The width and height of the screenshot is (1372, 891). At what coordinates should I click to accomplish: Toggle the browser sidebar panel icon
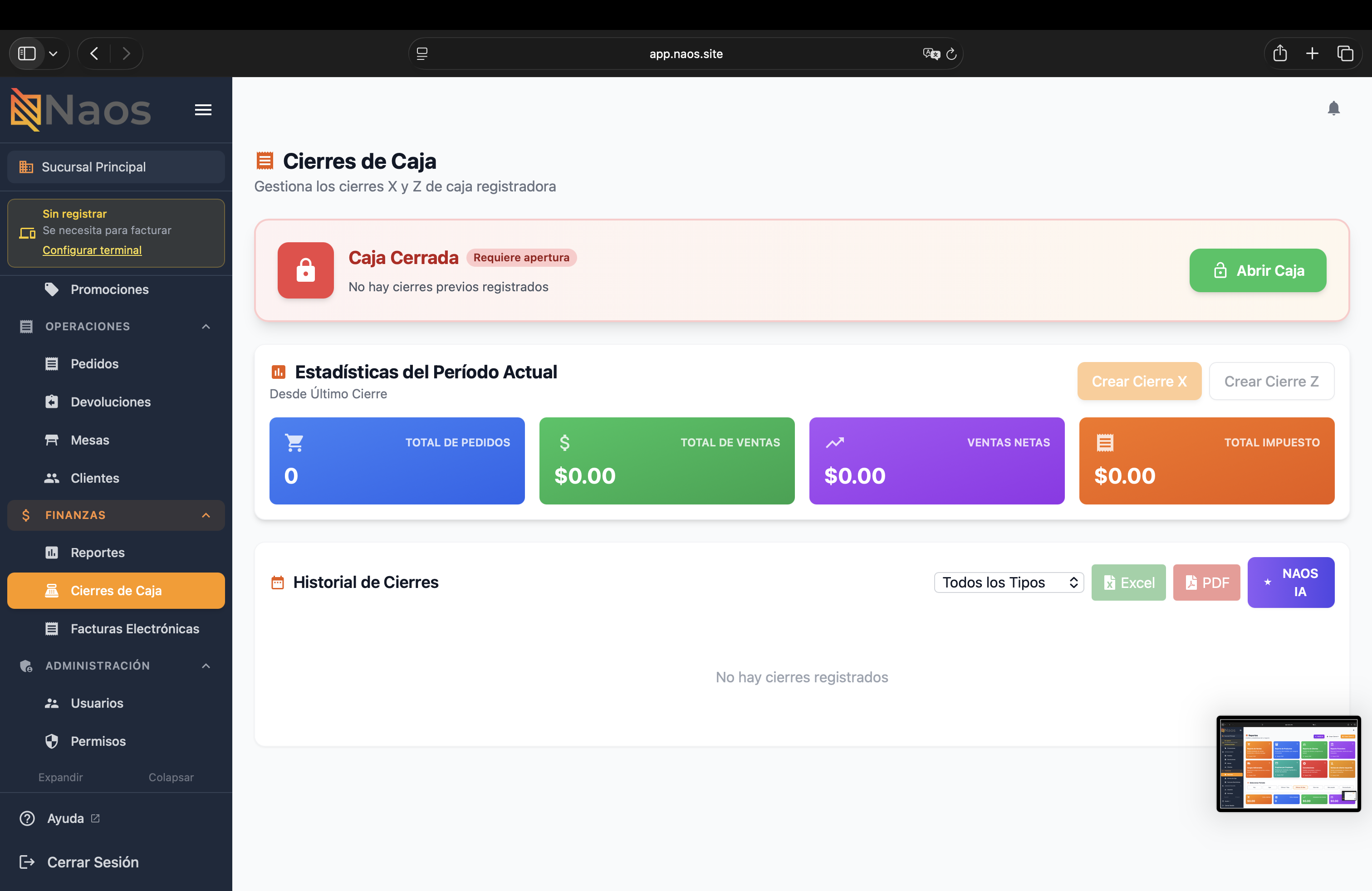coord(27,54)
